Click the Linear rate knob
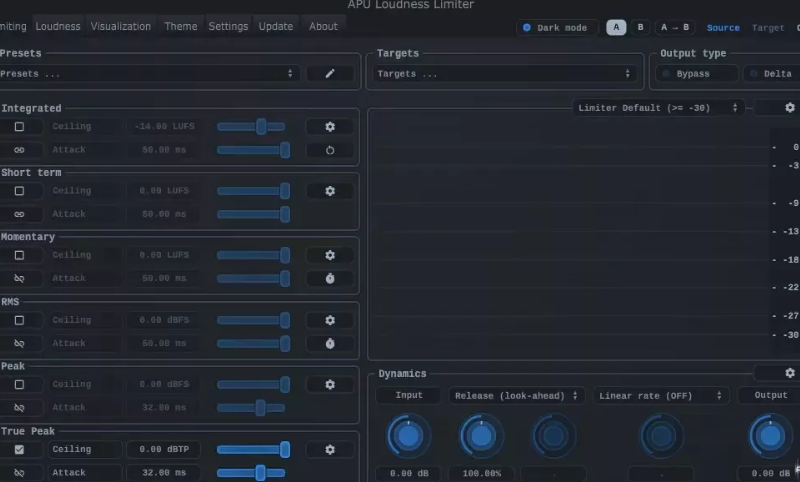The width and height of the screenshot is (800, 482). [x=662, y=436]
